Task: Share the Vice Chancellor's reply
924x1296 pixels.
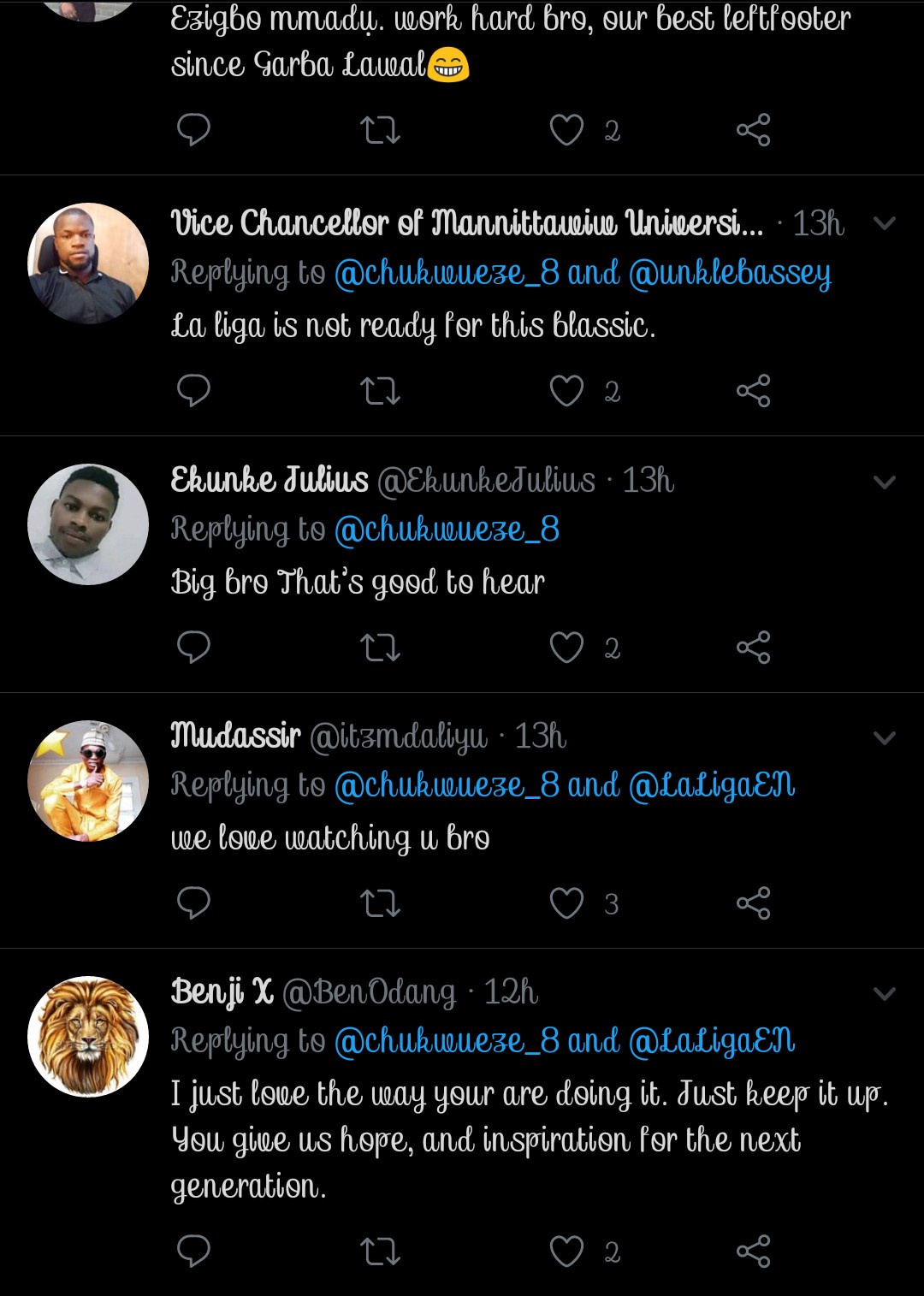Action: point(753,391)
